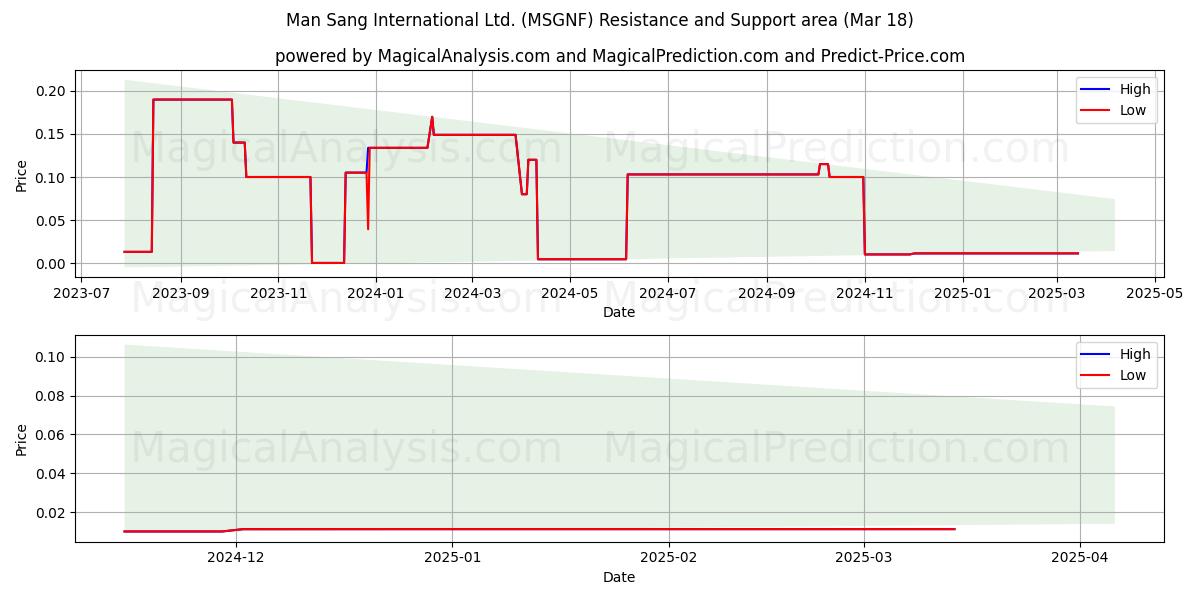Click the 0.19 price plateau line near 2023-09
This screenshot has width=1200, height=600.
[x=192, y=99]
